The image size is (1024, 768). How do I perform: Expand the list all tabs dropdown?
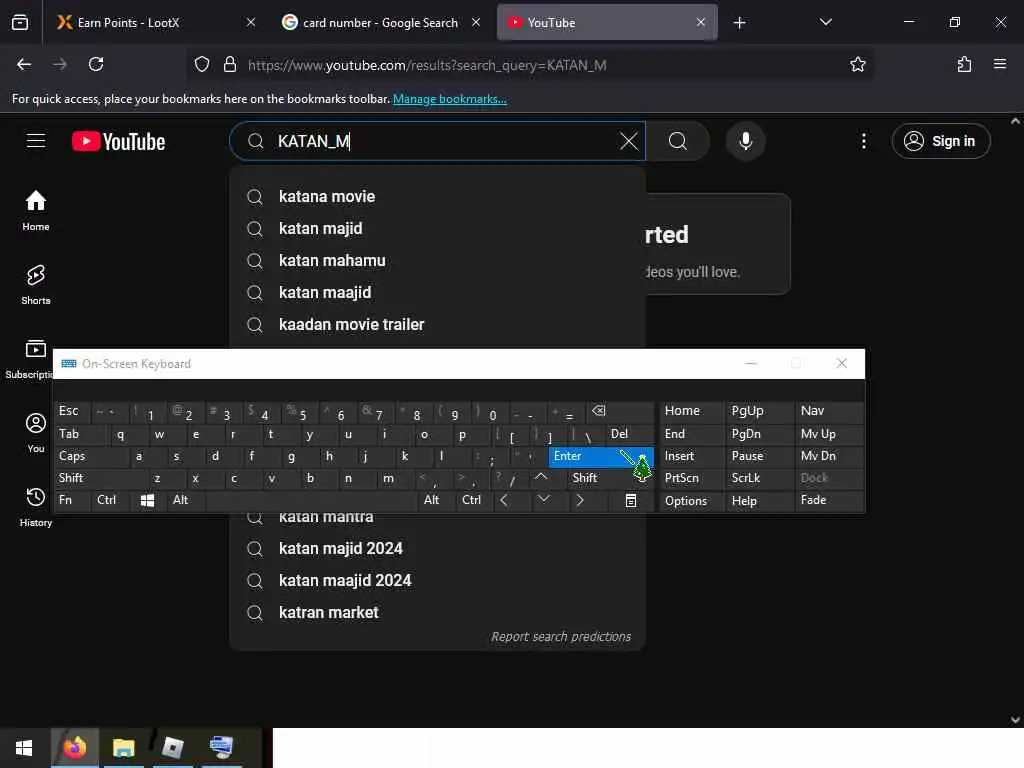(825, 22)
